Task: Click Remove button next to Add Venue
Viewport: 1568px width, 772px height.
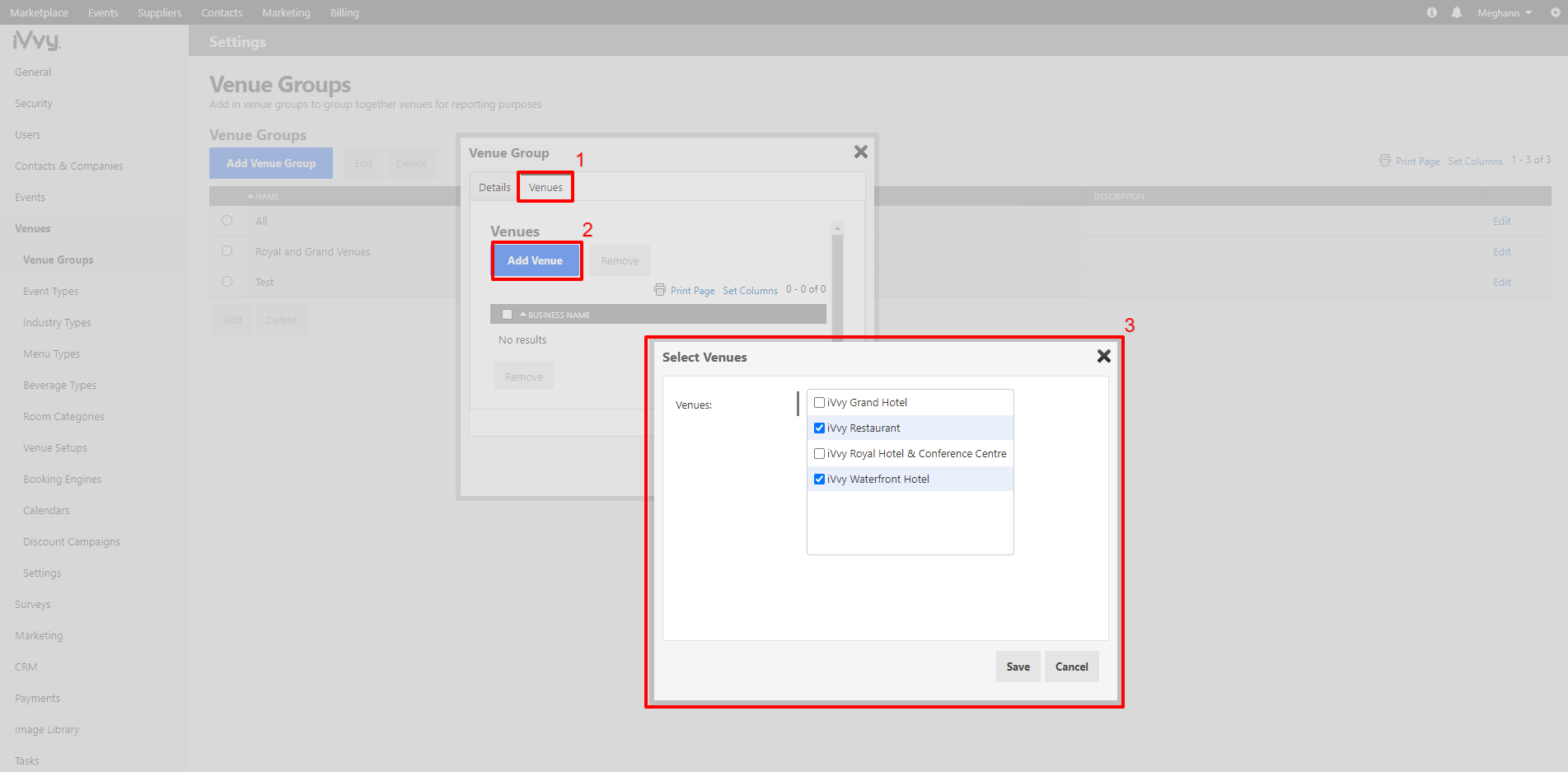Action: point(620,260)
